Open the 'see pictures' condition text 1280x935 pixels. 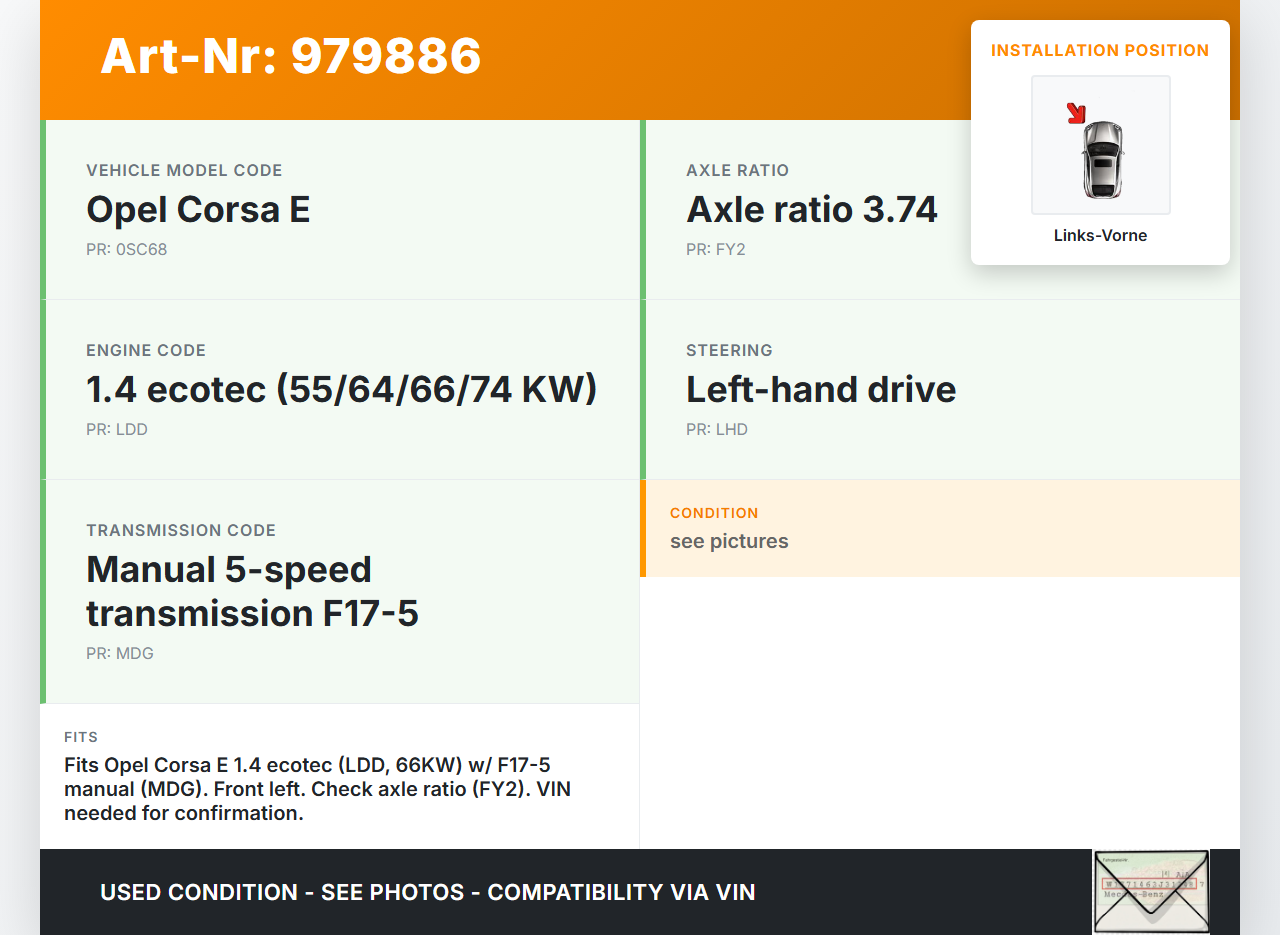coord(729,542)
